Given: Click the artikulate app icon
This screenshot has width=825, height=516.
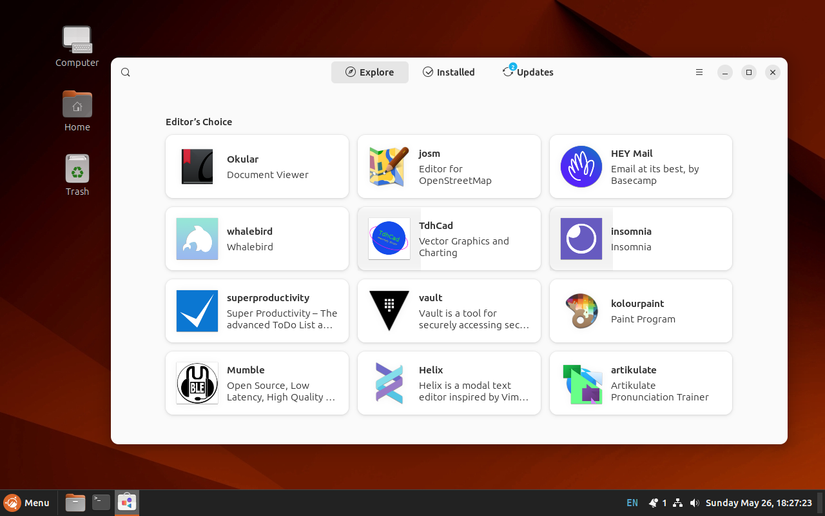Looking at the screenshot, I should coord(581,383).
